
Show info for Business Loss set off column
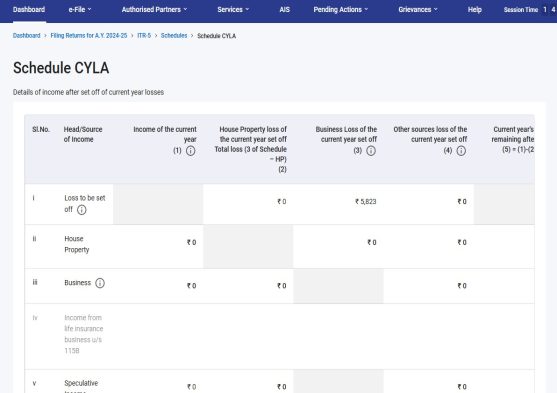pyautogui.click(x=371, y=151)
